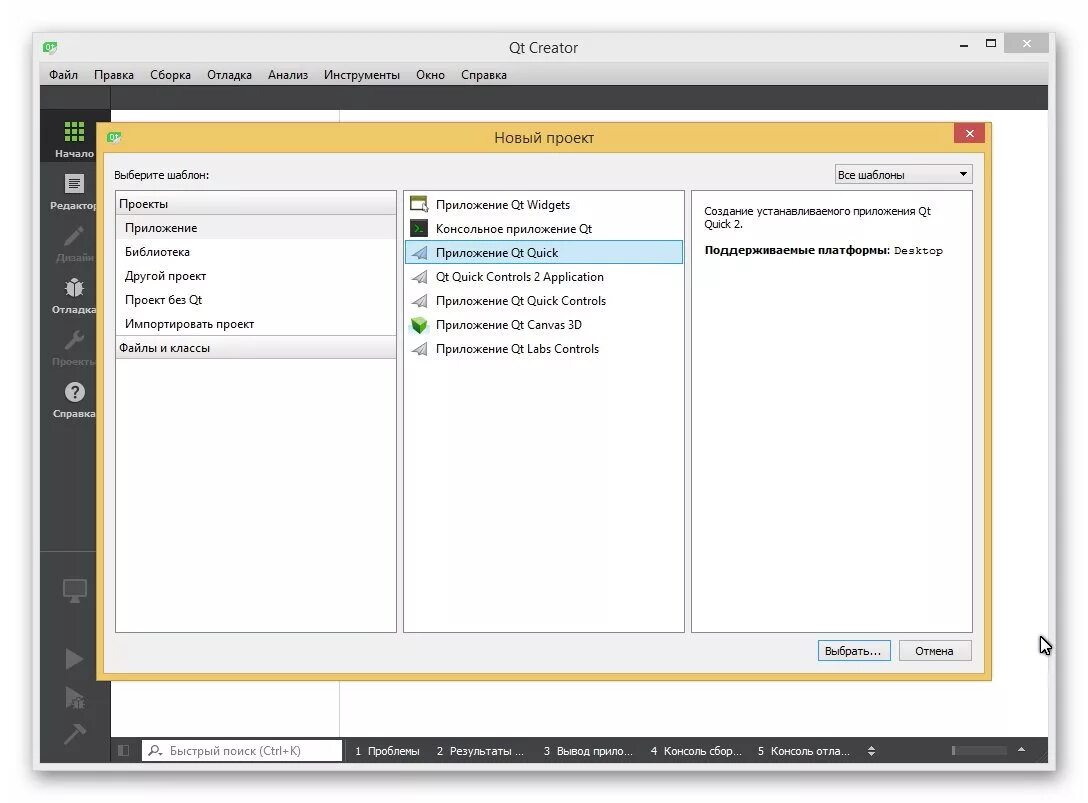Click the Qt Quick Controls 2 Application icon
Viewport: 1088px width, 803px height.
(x=419, y=277)
